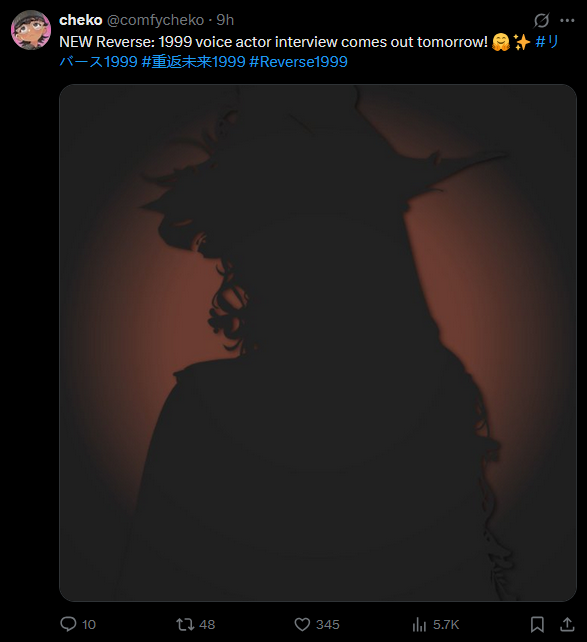Open cheko's profile avatar picture

click(x=31, y=30)
